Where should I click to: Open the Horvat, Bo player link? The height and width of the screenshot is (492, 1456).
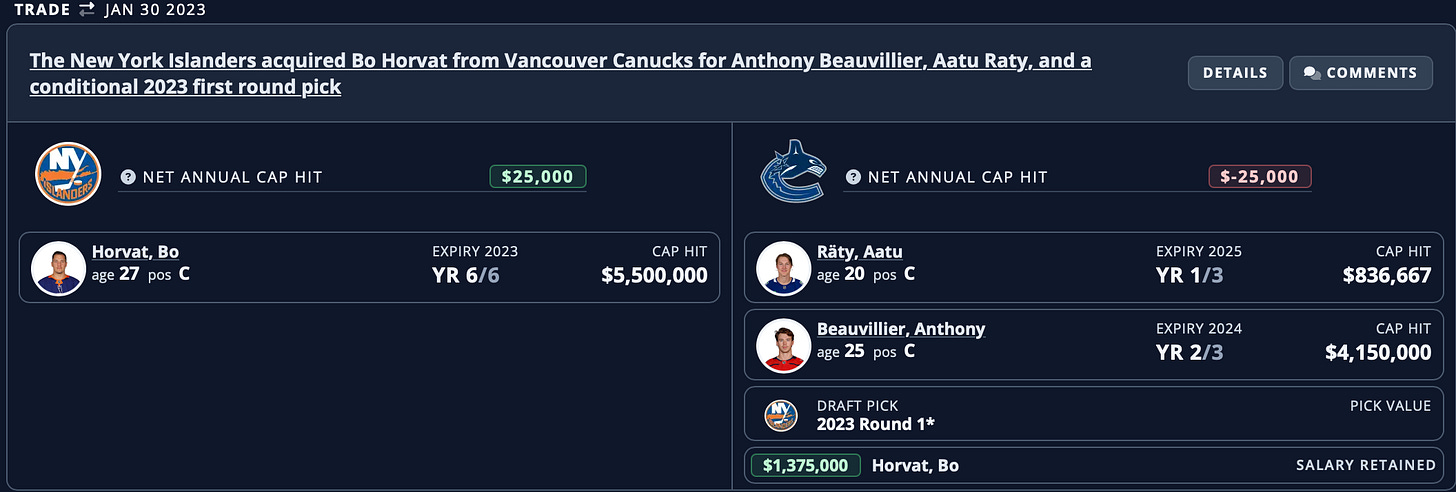(135, 252)
